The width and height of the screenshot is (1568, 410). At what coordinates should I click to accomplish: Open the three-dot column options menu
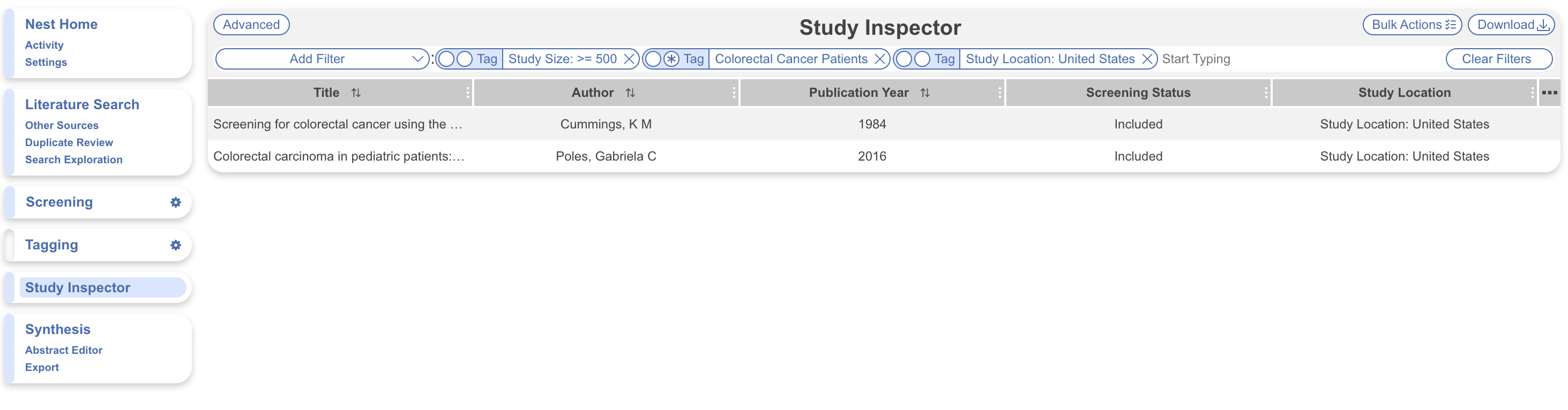point(1549,93)
